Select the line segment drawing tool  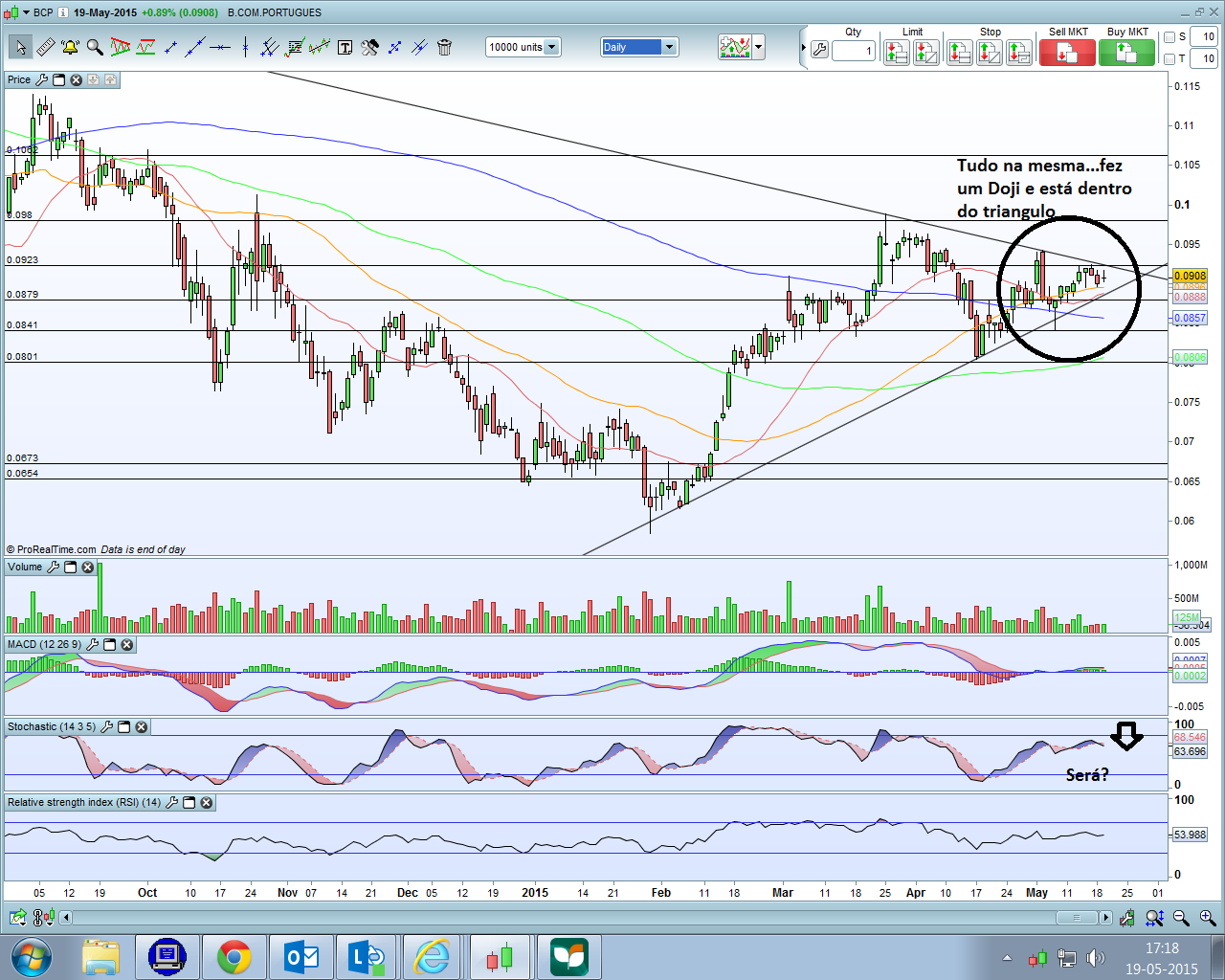pyautogui.click(x=170, y=47)
